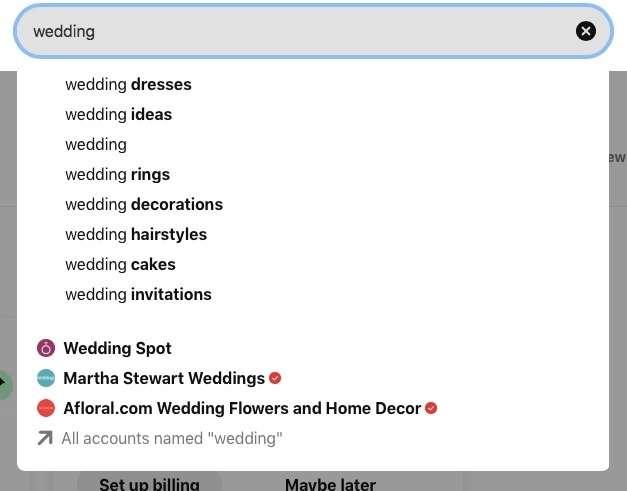Screen dimensions: 627x491
Task: Clear the search field with X icon
Action: point(586,31)
